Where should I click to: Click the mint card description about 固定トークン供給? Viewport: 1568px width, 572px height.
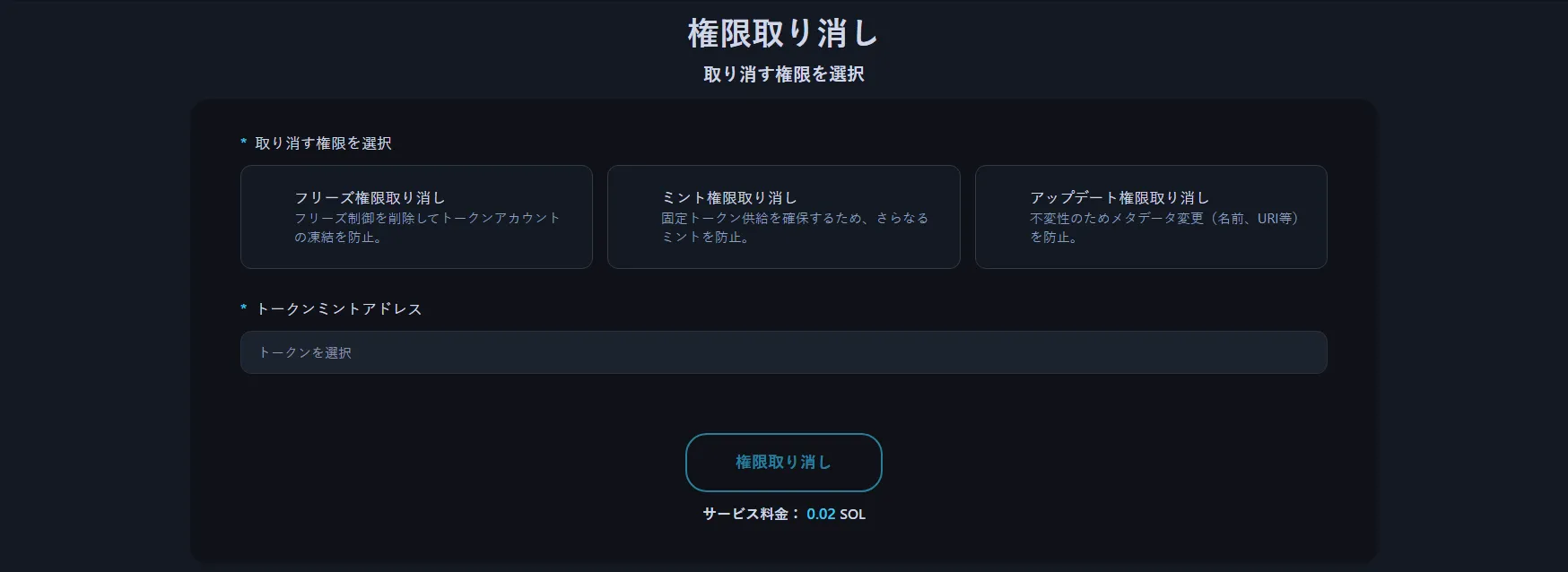coord(795,228)
